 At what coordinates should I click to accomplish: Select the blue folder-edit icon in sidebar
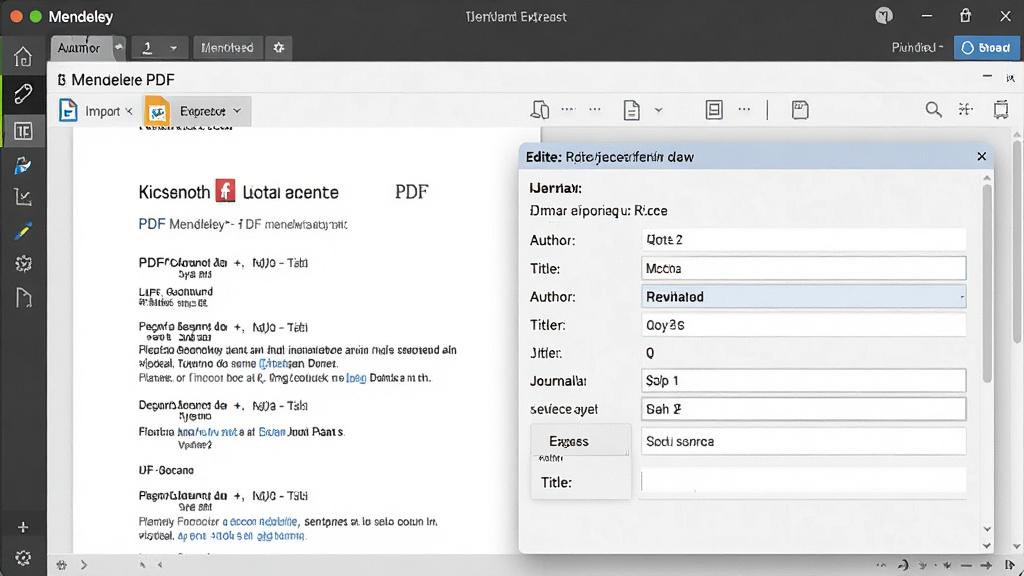pos(23,165)
